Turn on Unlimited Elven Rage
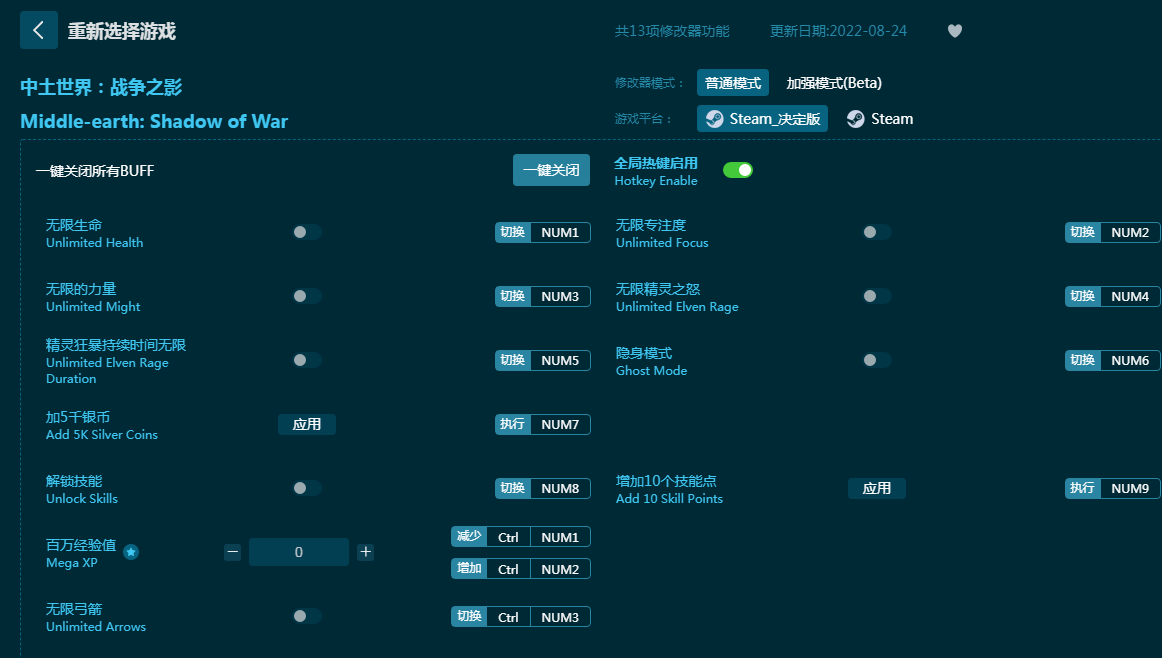Screen dimensions: 1162x658 [x=876, y=296]
